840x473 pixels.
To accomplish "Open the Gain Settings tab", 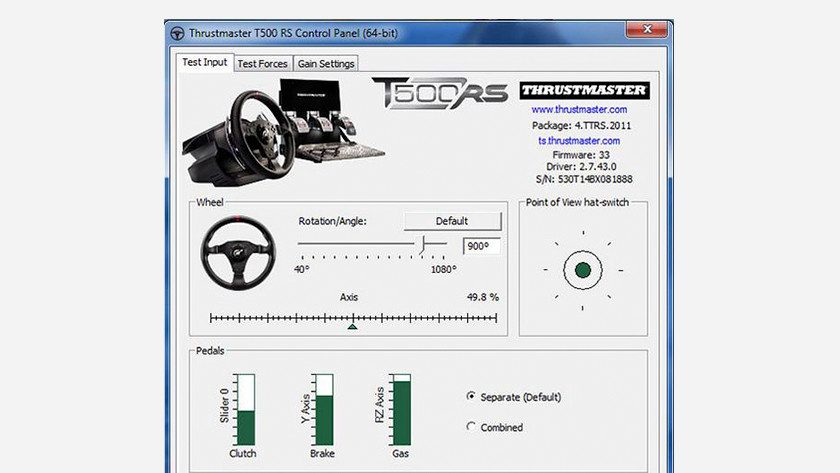I will [326, 64].
